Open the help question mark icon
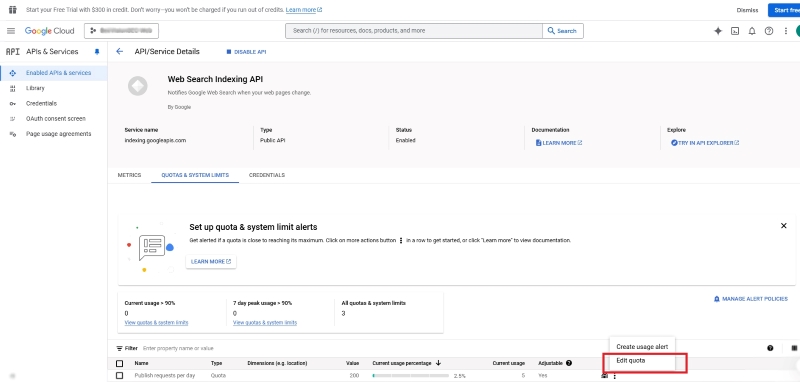The height and width of the screenshot is (382, 800). tap(768, 31)
